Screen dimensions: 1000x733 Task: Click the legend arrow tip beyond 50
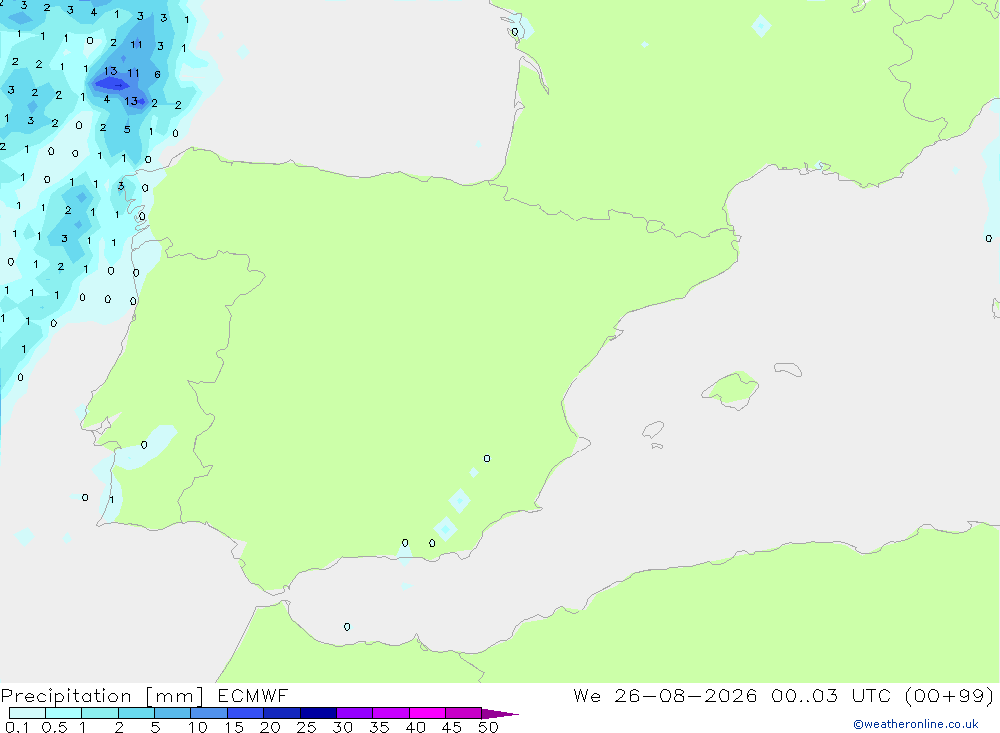click(x=501, y=713)
